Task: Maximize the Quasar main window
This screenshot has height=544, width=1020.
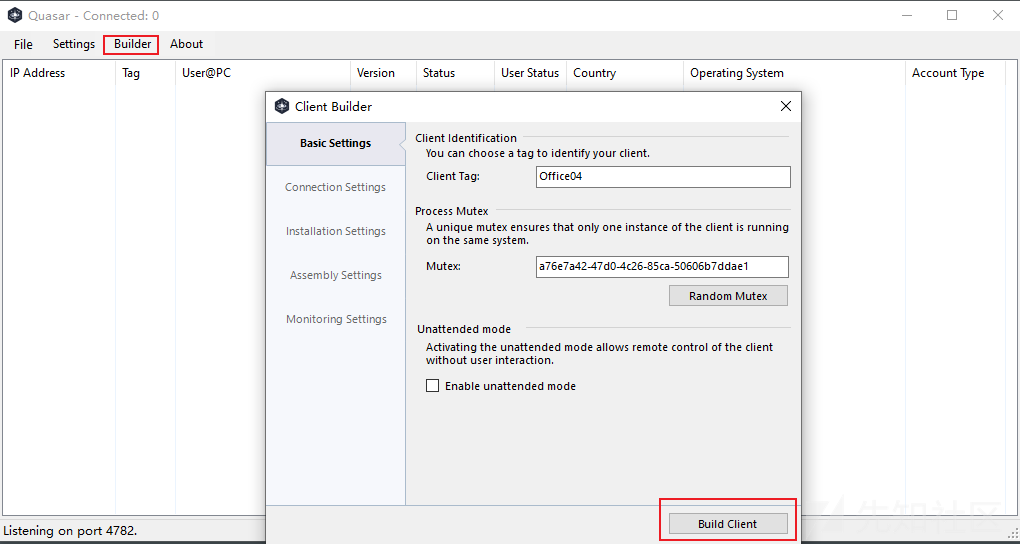Action: (952, 15)
